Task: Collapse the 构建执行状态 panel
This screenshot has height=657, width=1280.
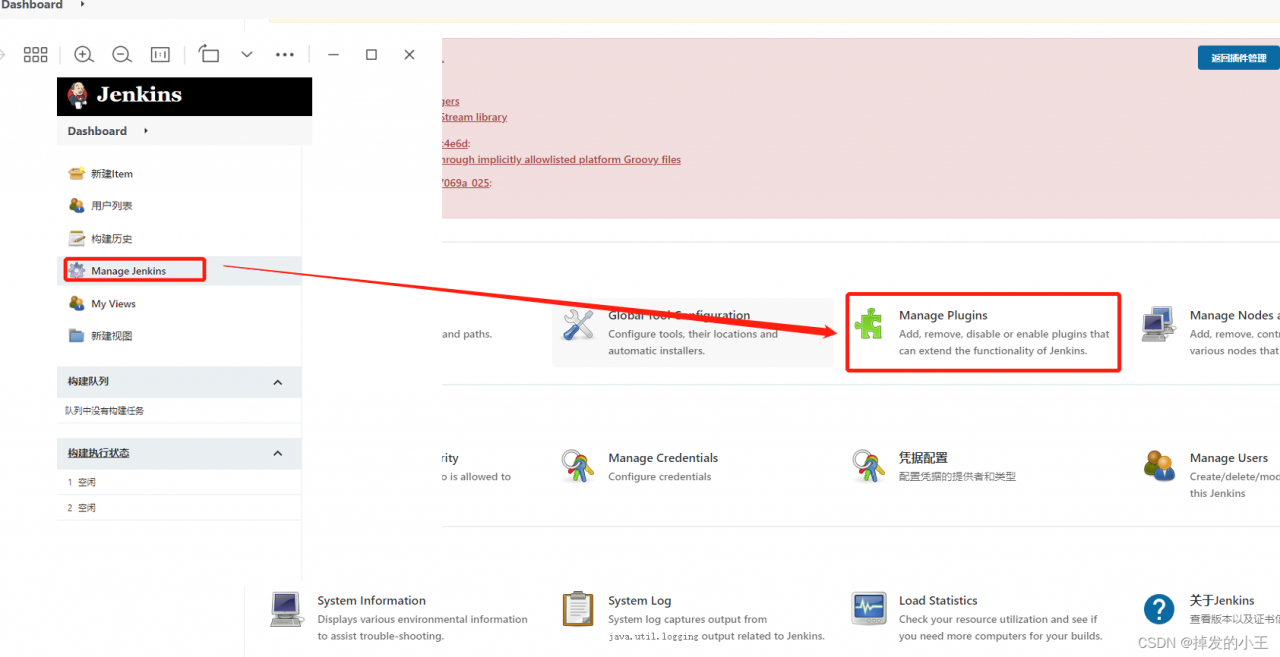Action: pos(278,453)
